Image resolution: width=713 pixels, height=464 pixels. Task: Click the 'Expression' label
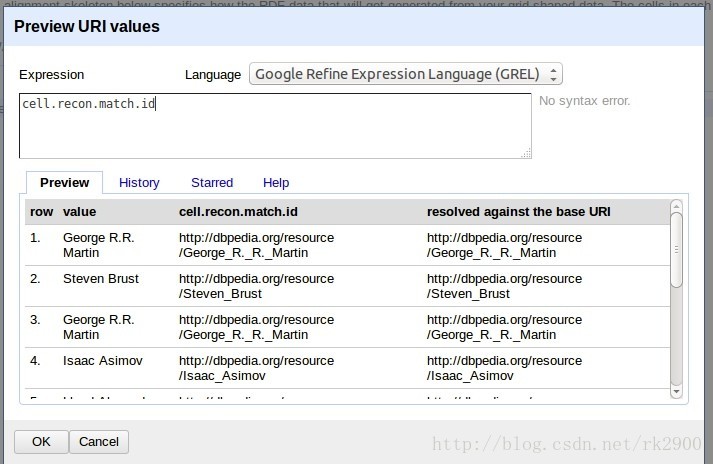51,75
